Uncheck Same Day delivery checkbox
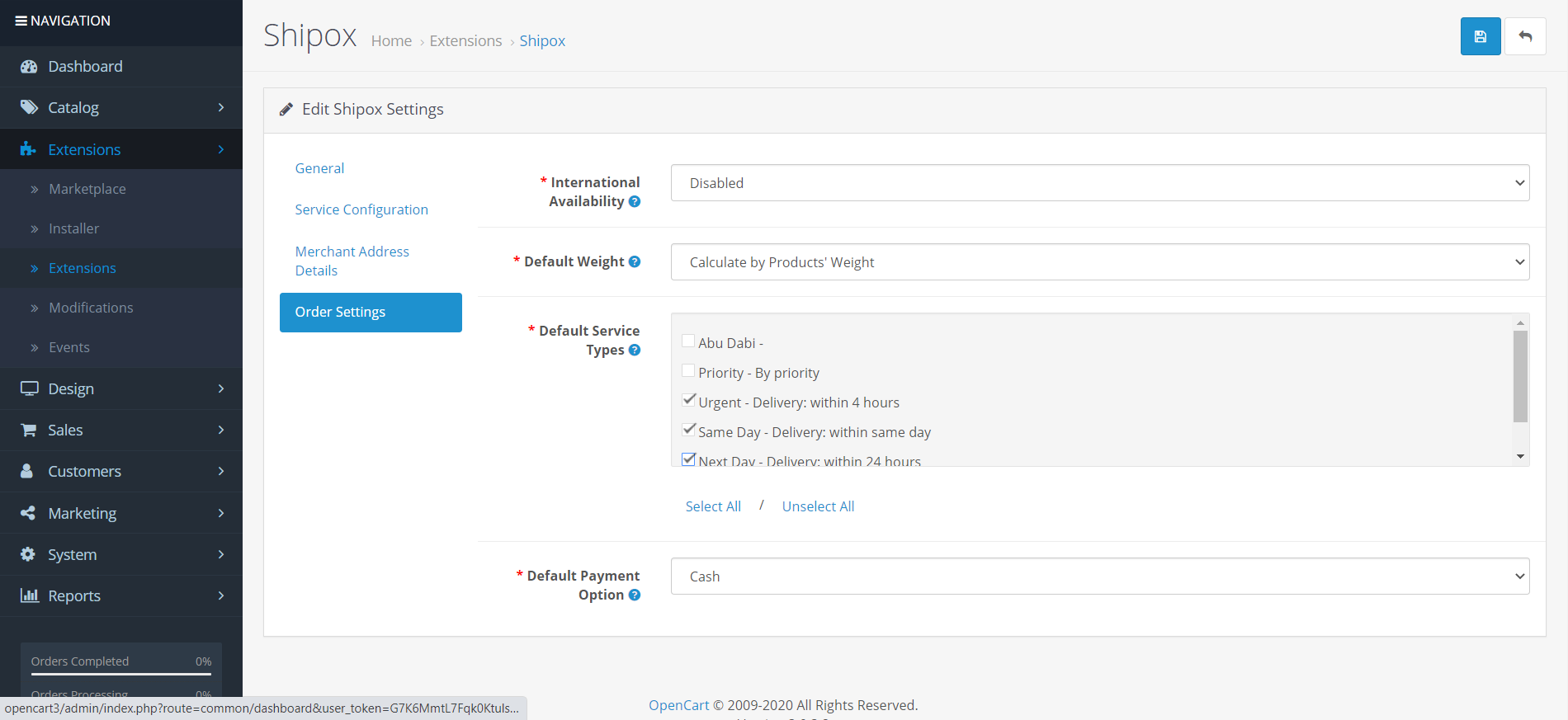 click(x=688, y=431)
